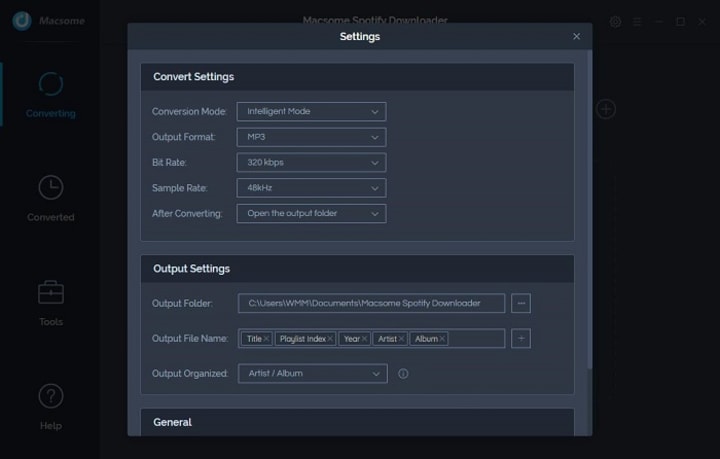
Task: Click the Output Folder path field
Action: pos(371,303)
